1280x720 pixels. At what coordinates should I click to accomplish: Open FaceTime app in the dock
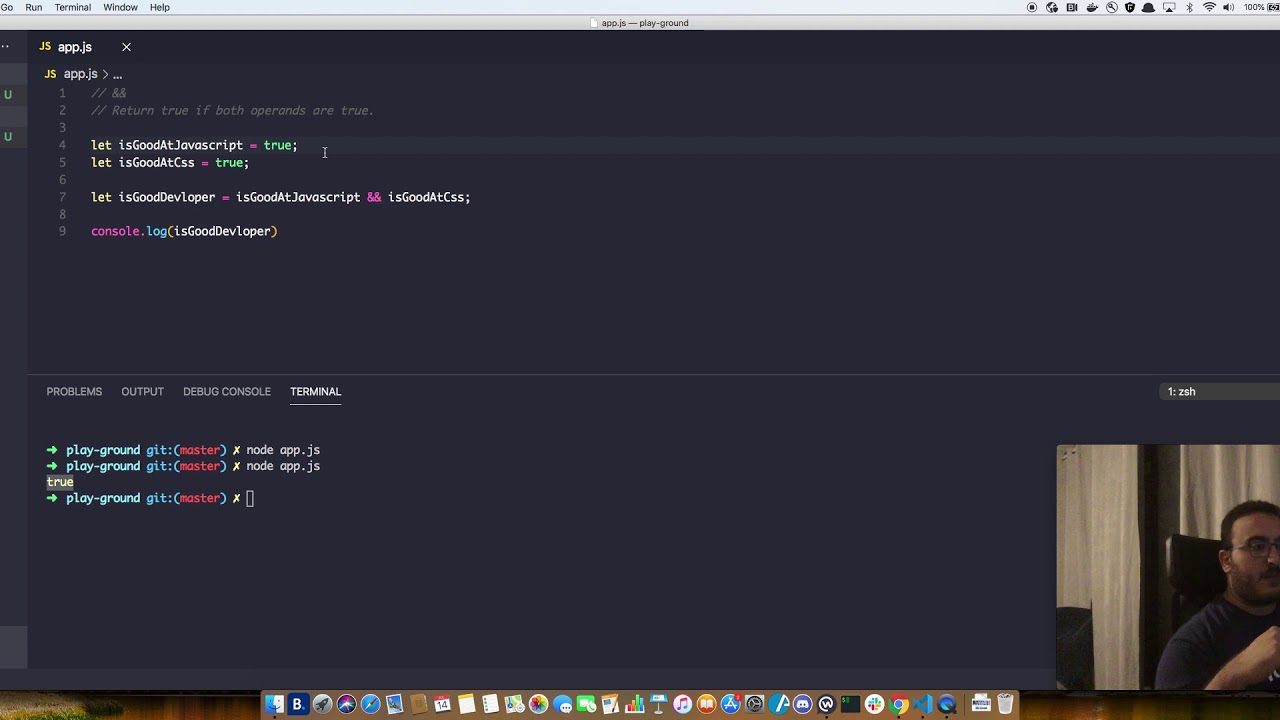point(587,705)
